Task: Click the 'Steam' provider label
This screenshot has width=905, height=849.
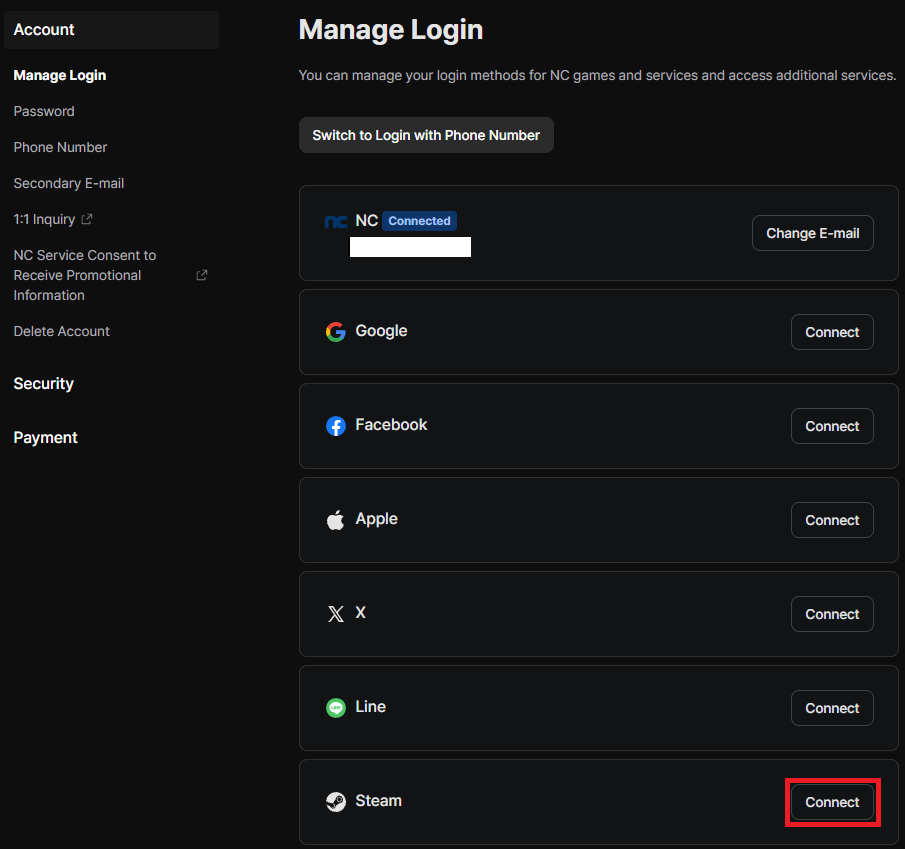Action: [x=378, y=801]
